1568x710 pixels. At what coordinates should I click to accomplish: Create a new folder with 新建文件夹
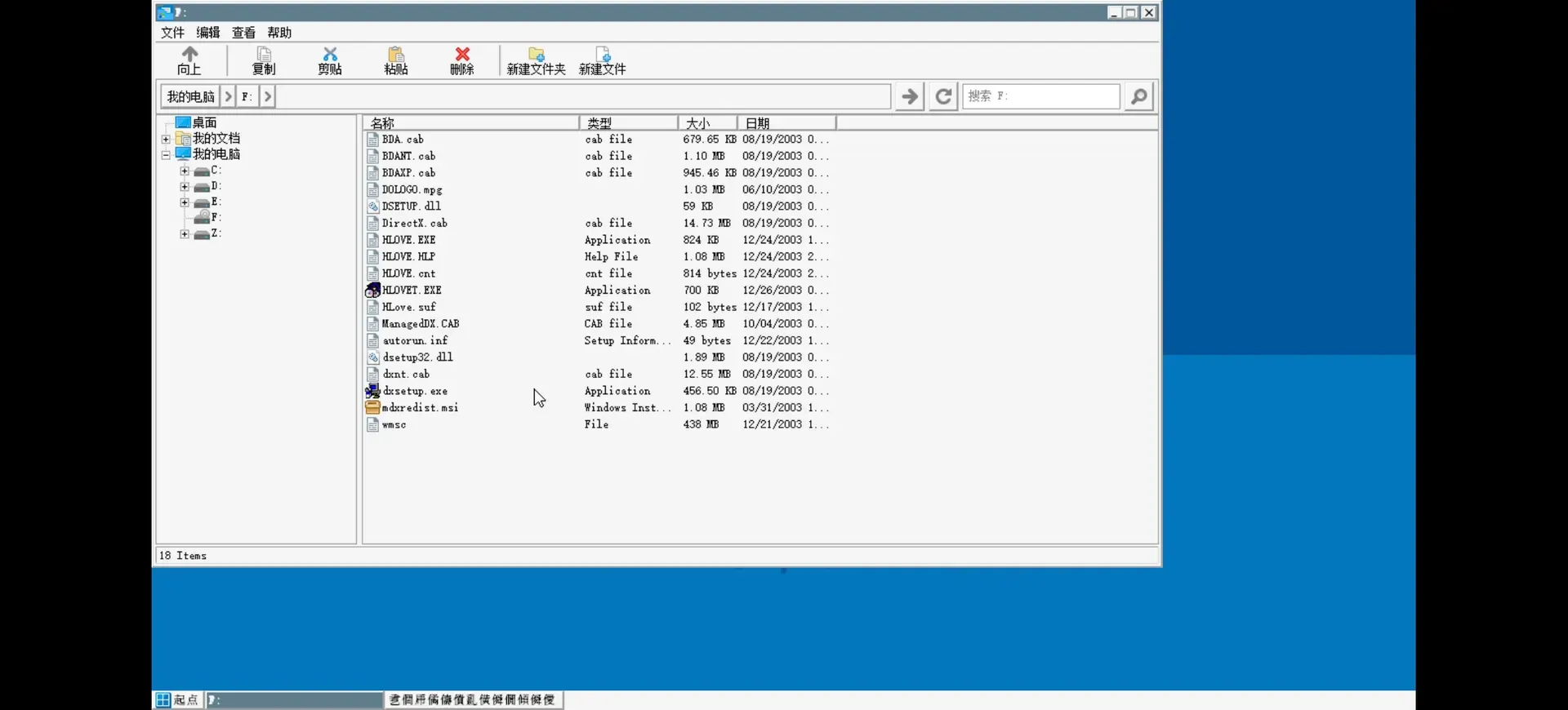click(x=536, y=60)
